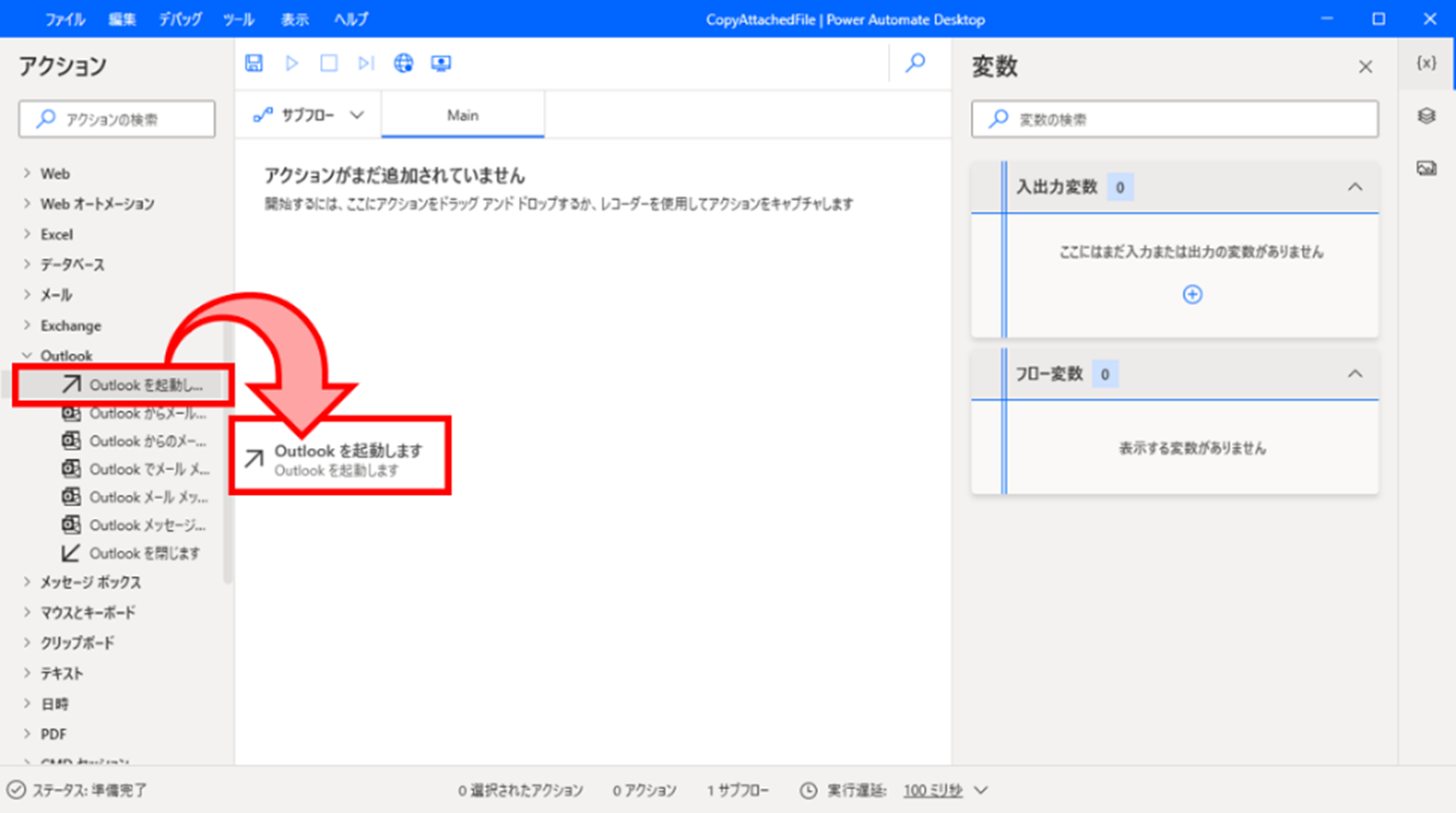Open the デバッグ menu
Image resolution: width=1456 pixels, height=813 pixels.
pos(180,19)
